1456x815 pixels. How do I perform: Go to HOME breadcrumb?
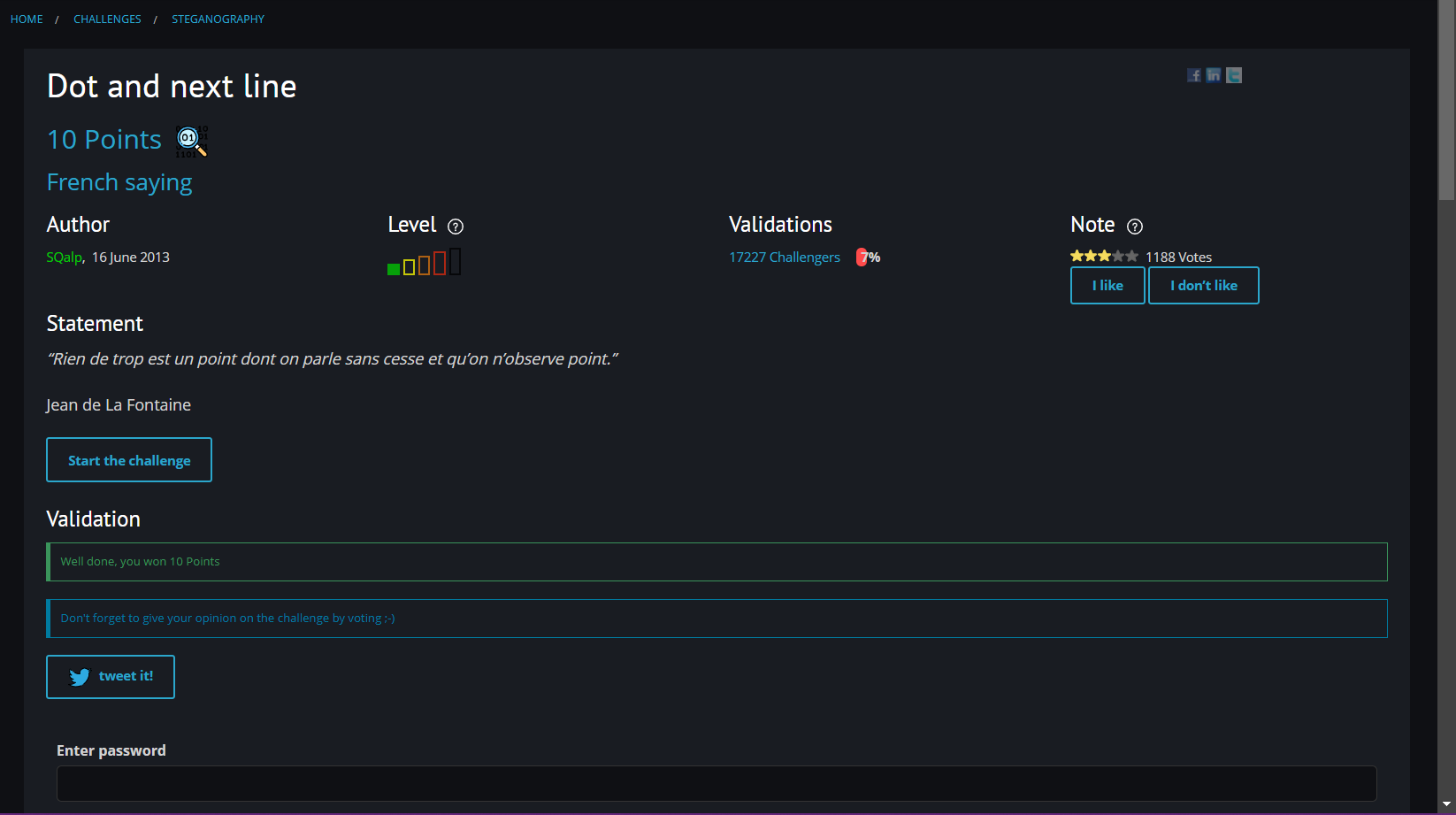(x=27, y=19)
